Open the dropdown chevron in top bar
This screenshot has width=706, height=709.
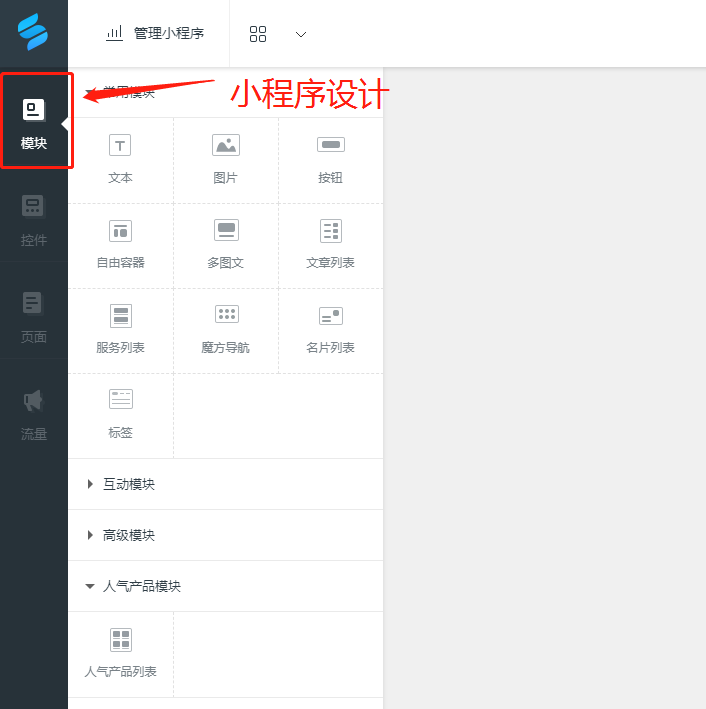tap(300, 34)
